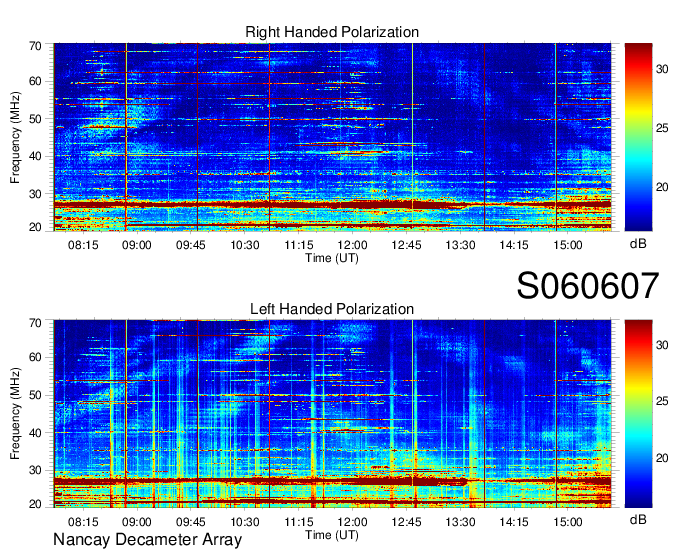Click 09:45 tick on Right Handed time axis
The width and height of the screenshot is (680, 552).
click(190, 245)
